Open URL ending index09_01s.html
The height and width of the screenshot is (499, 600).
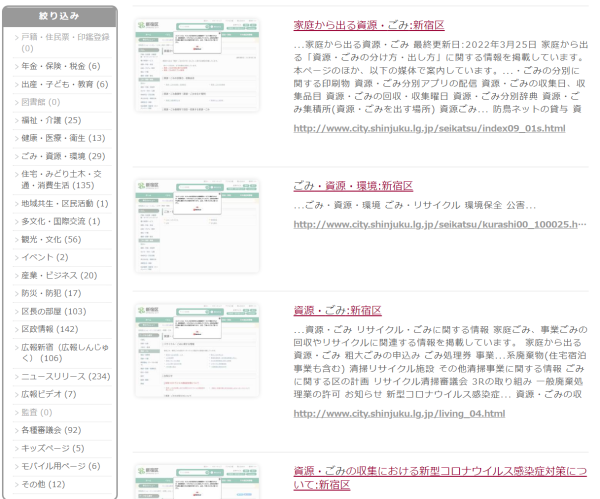point(429,129)
